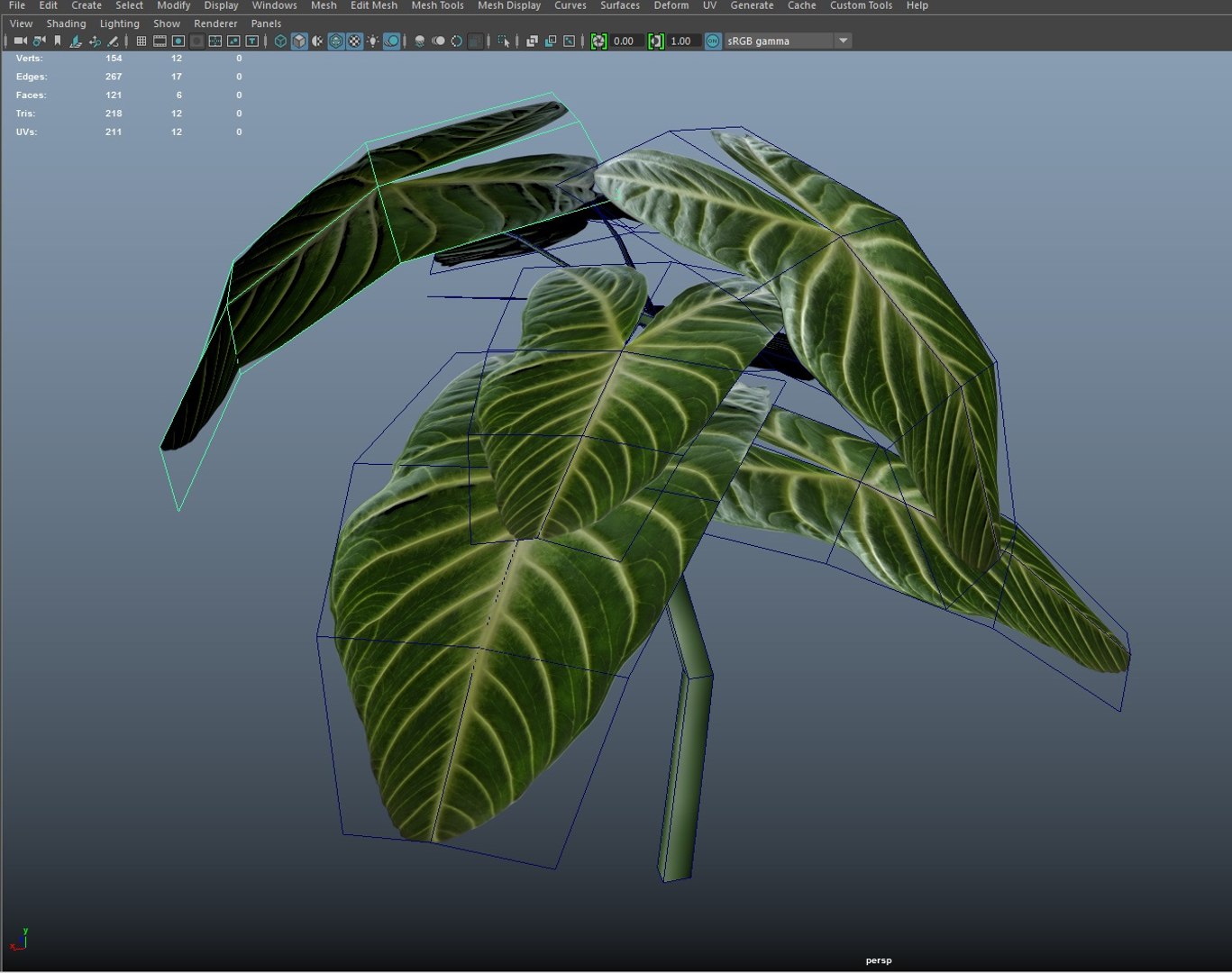Toggle X-Ray Active Components icon
The image size is (1232, 973).
(x=551, y=41)
